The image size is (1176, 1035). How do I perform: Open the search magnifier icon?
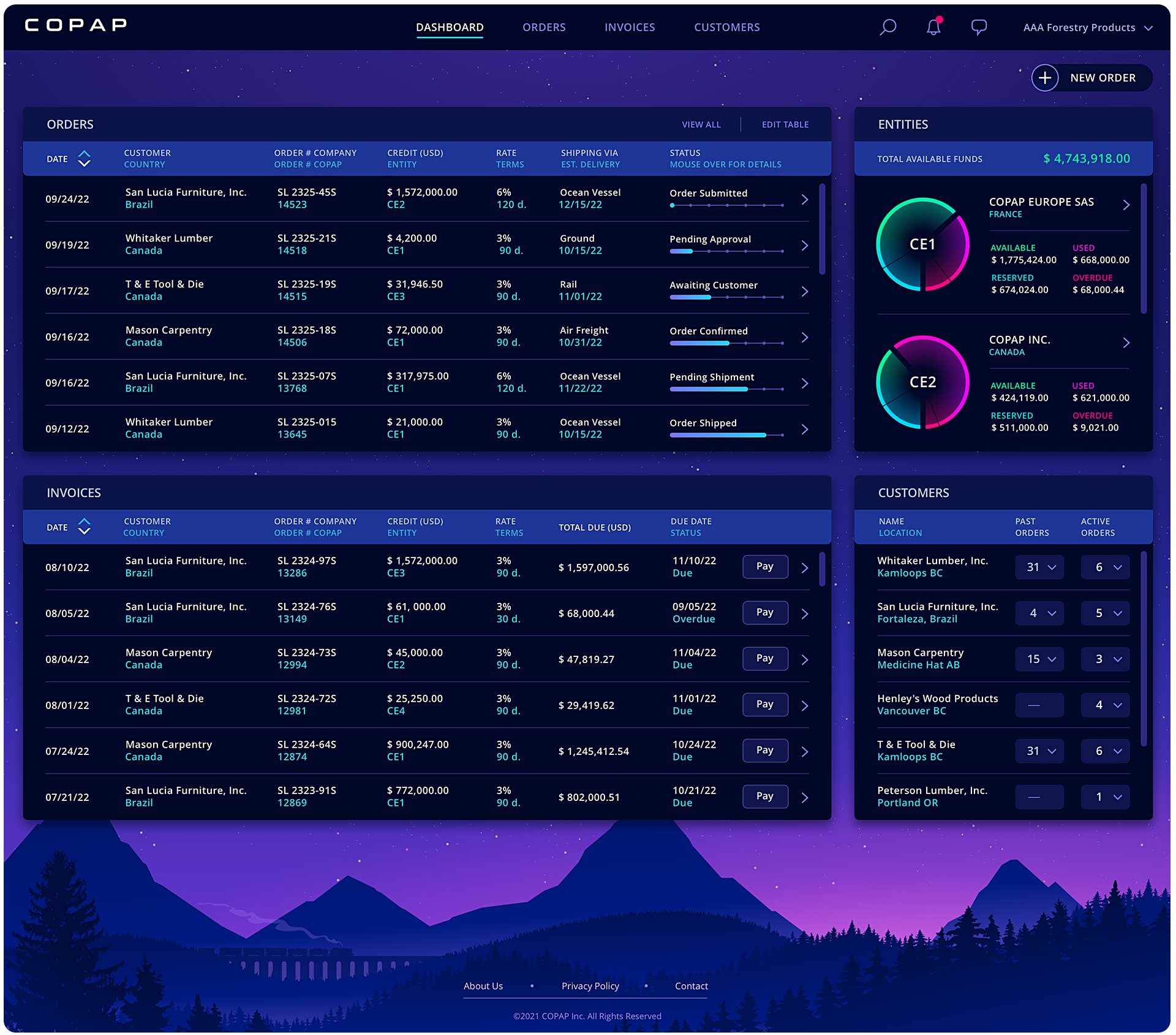(888, 28)
